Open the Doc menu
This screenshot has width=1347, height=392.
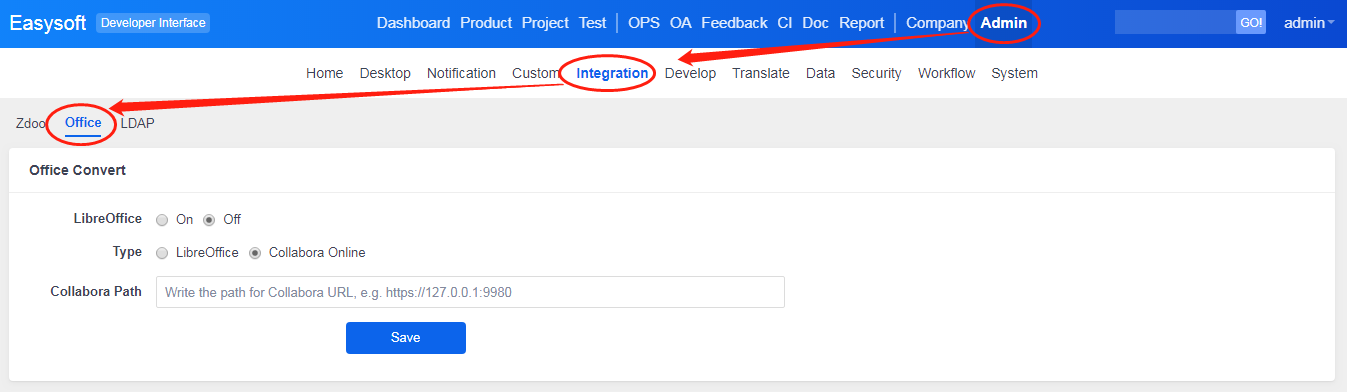click(815, 23)
